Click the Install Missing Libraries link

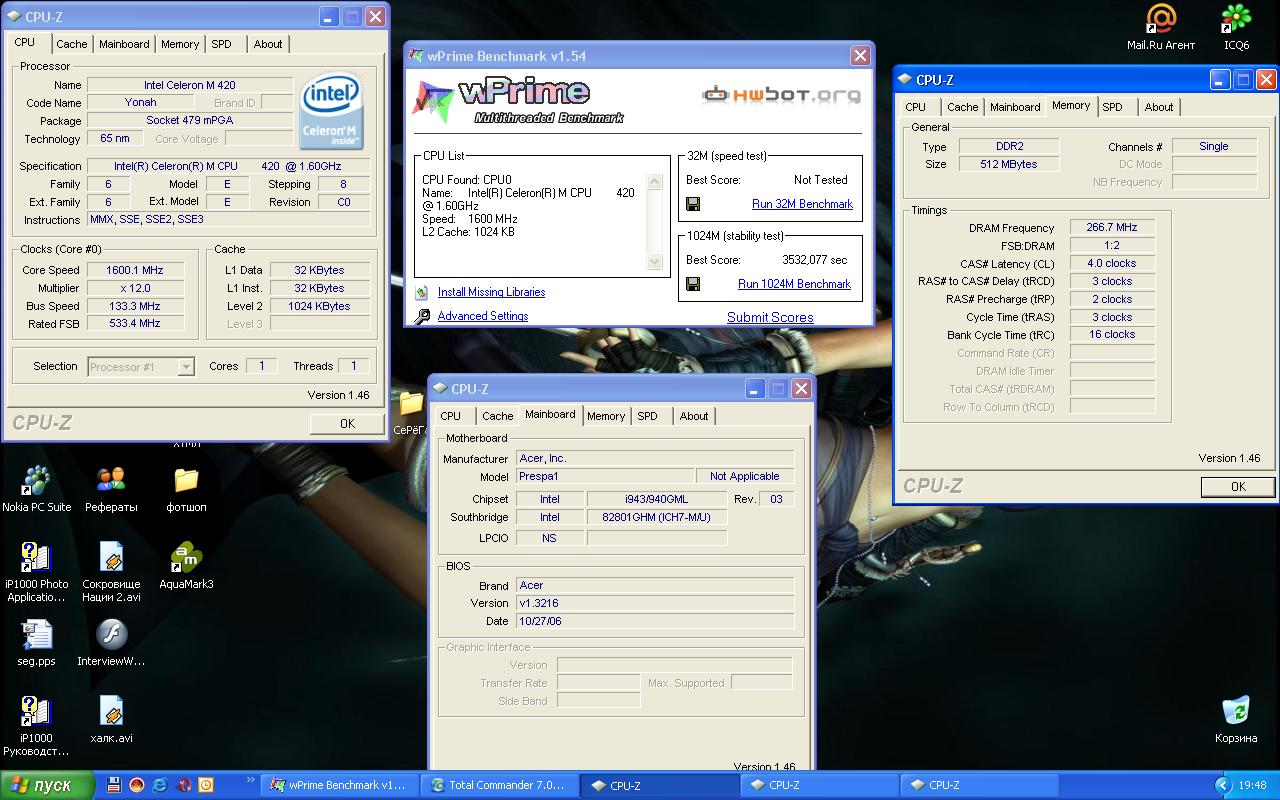[x=491, y=292]
